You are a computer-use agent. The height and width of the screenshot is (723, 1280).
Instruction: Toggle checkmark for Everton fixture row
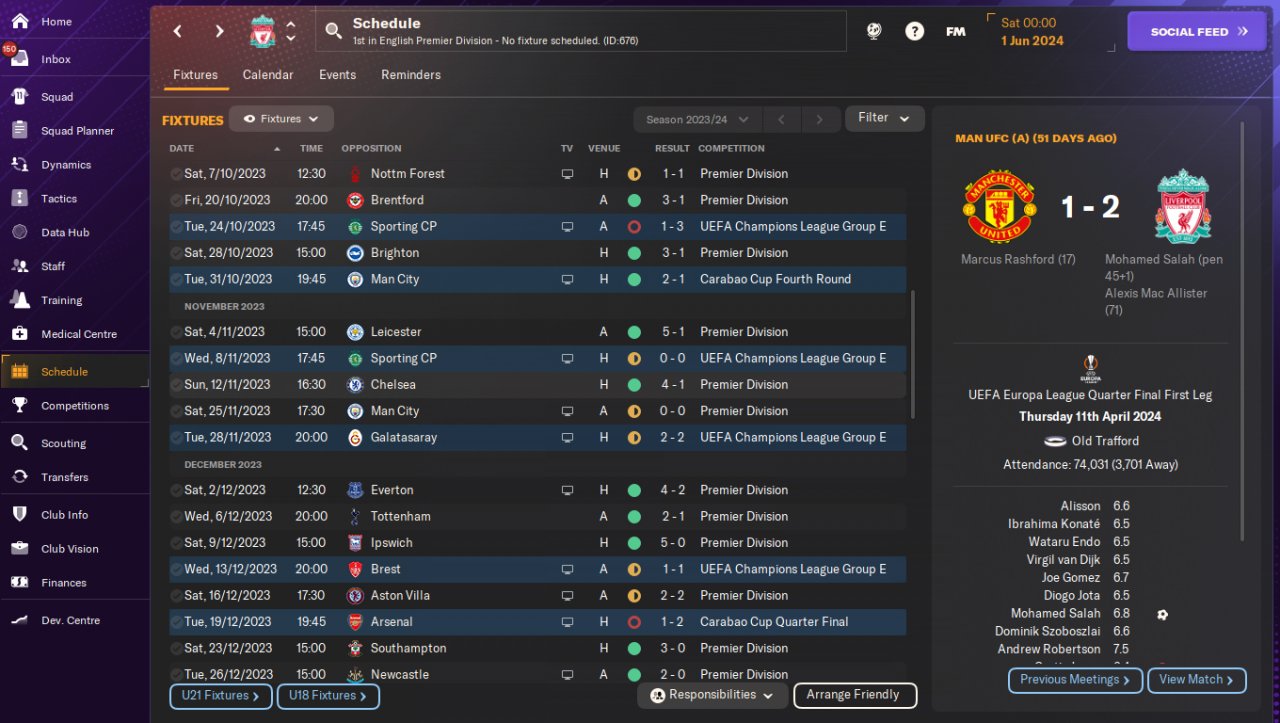coord(176,491)
